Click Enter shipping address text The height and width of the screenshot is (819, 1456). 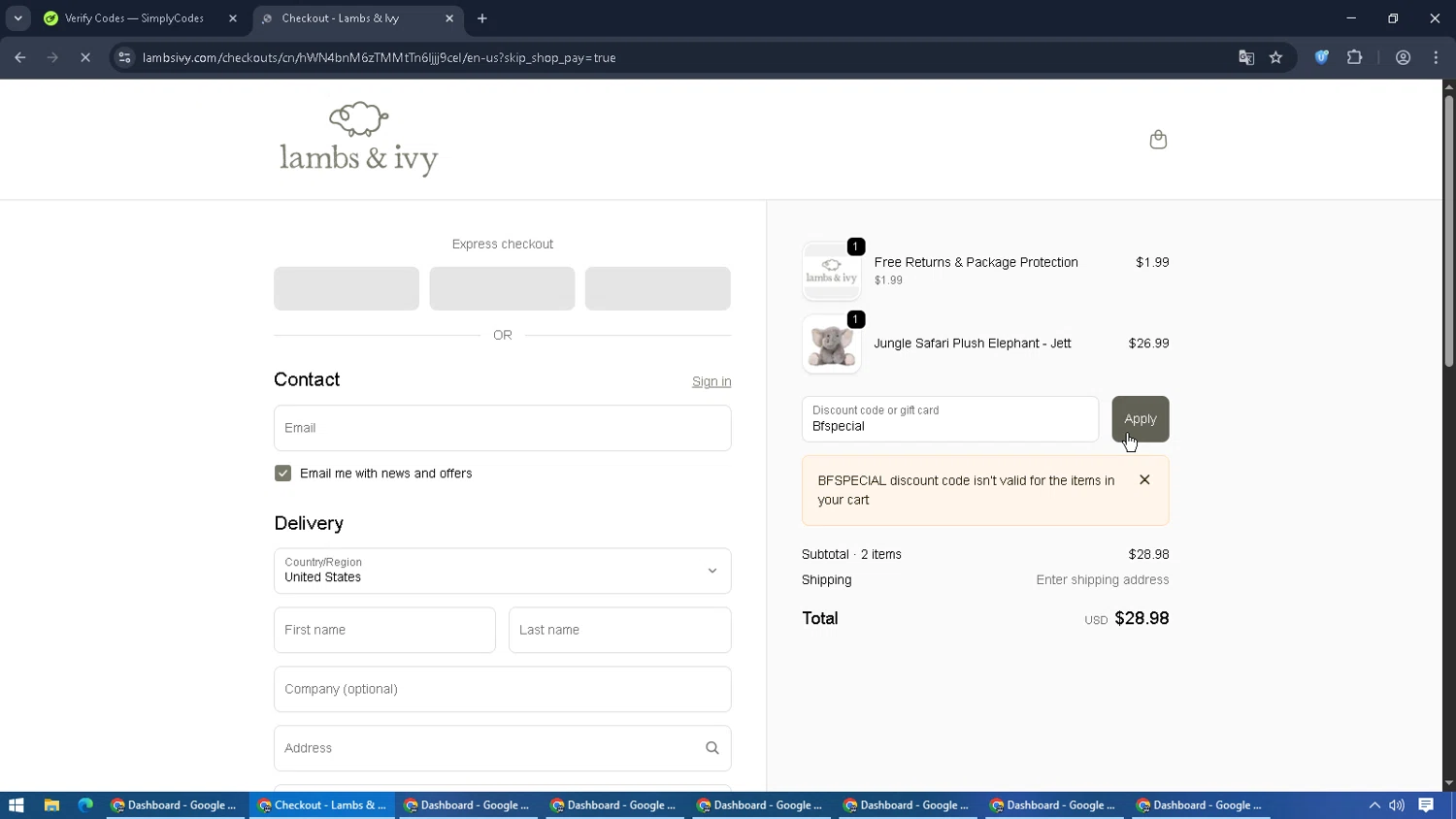point(1103,579)
